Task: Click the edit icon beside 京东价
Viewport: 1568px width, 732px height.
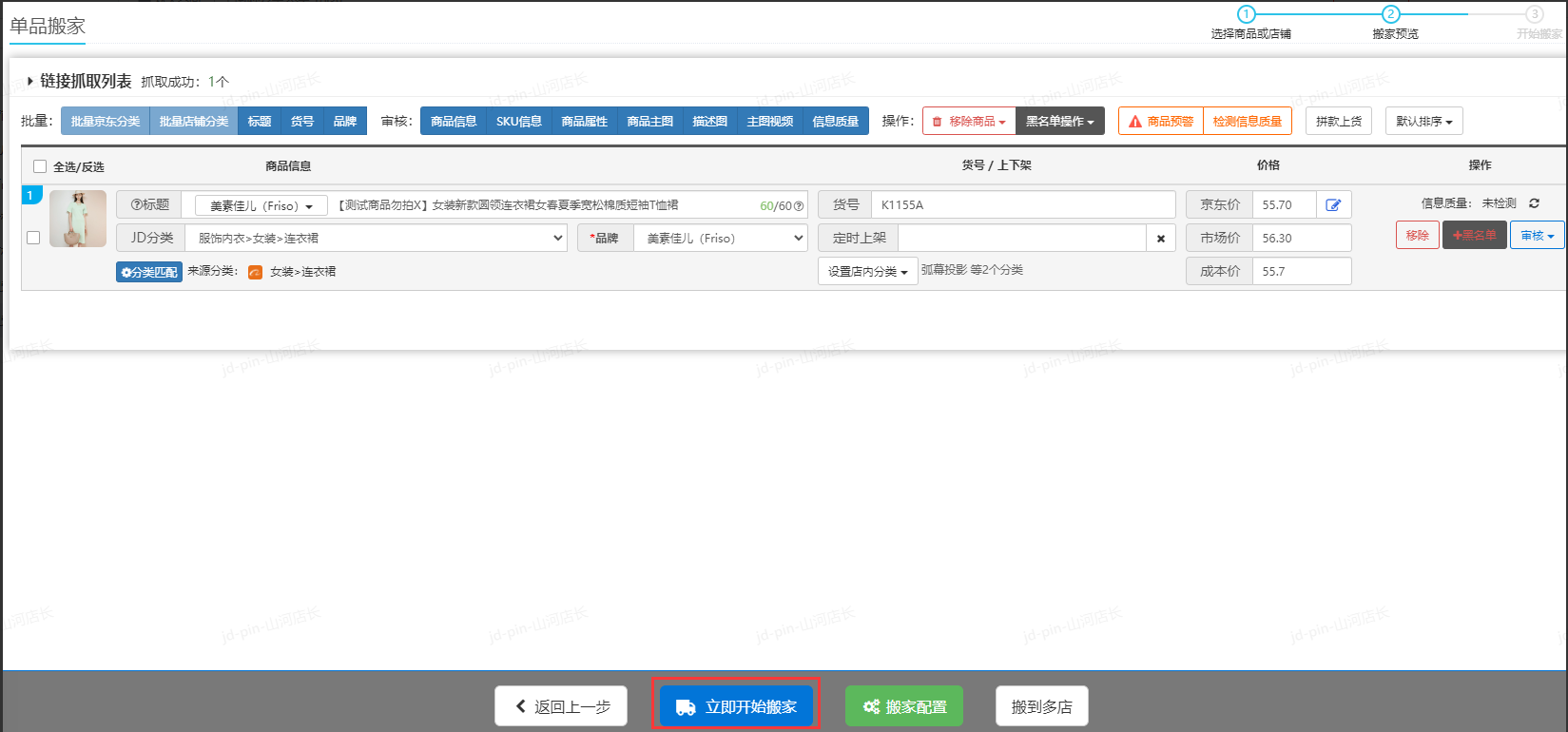Action: [x=1333, y=205]
